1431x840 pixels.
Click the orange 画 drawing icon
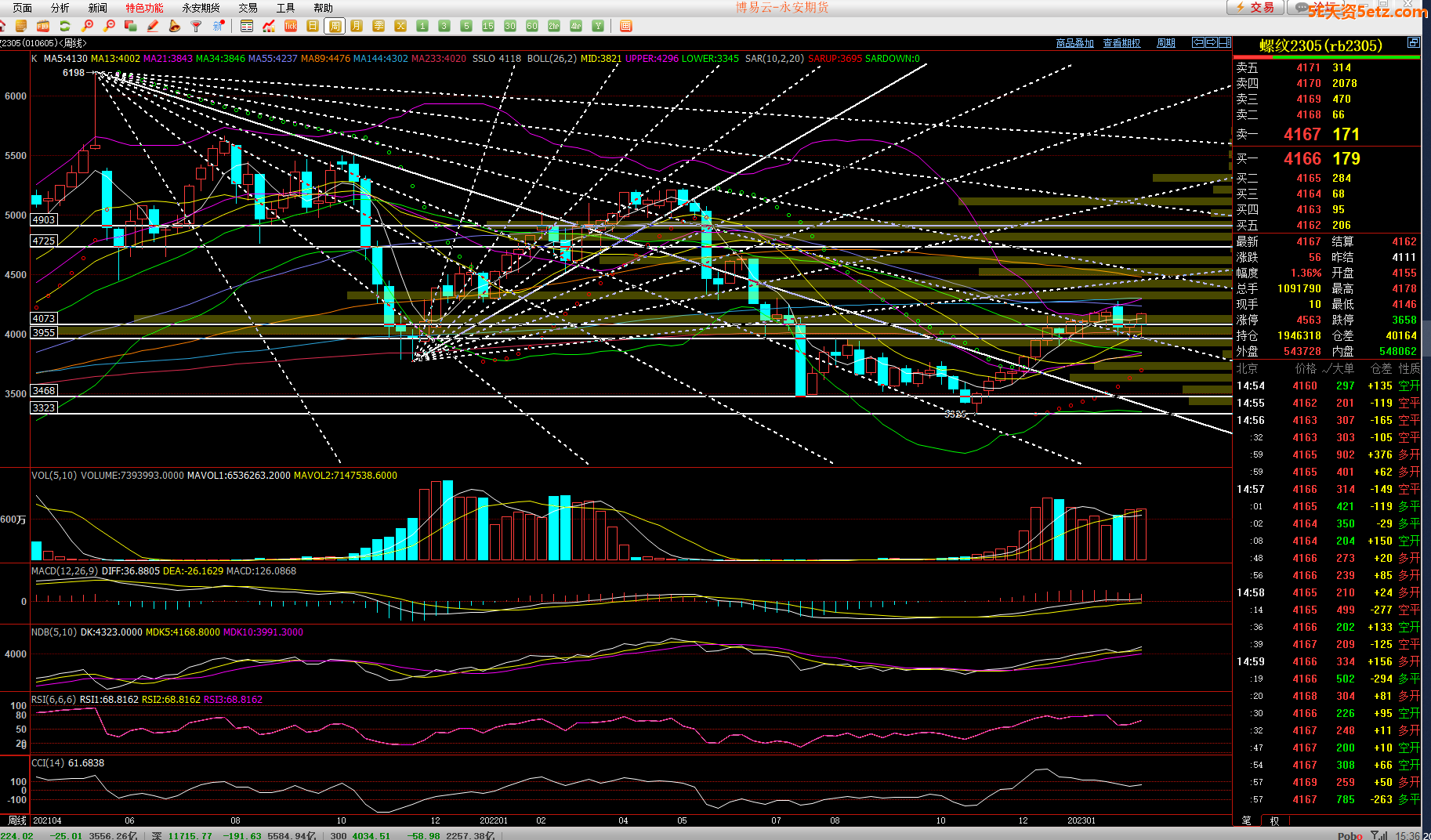click(x=625, y=26)
